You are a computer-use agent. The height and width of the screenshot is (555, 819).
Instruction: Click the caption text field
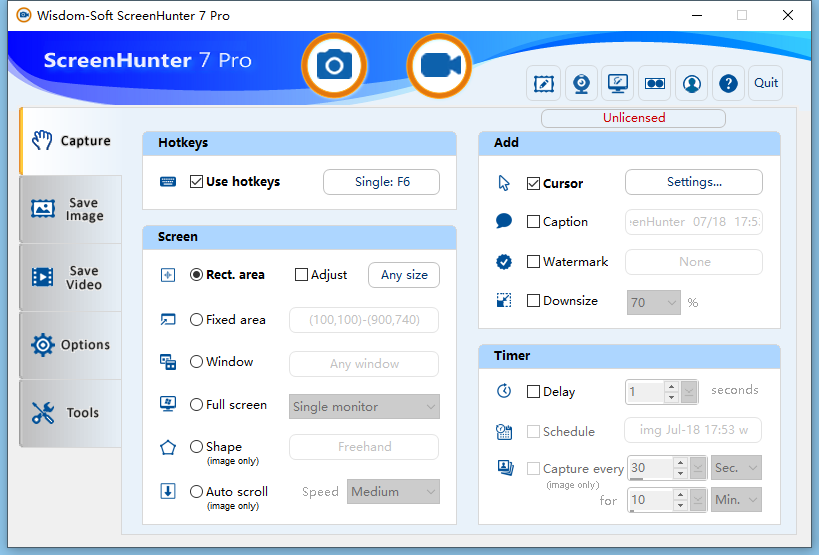point(694,222)
